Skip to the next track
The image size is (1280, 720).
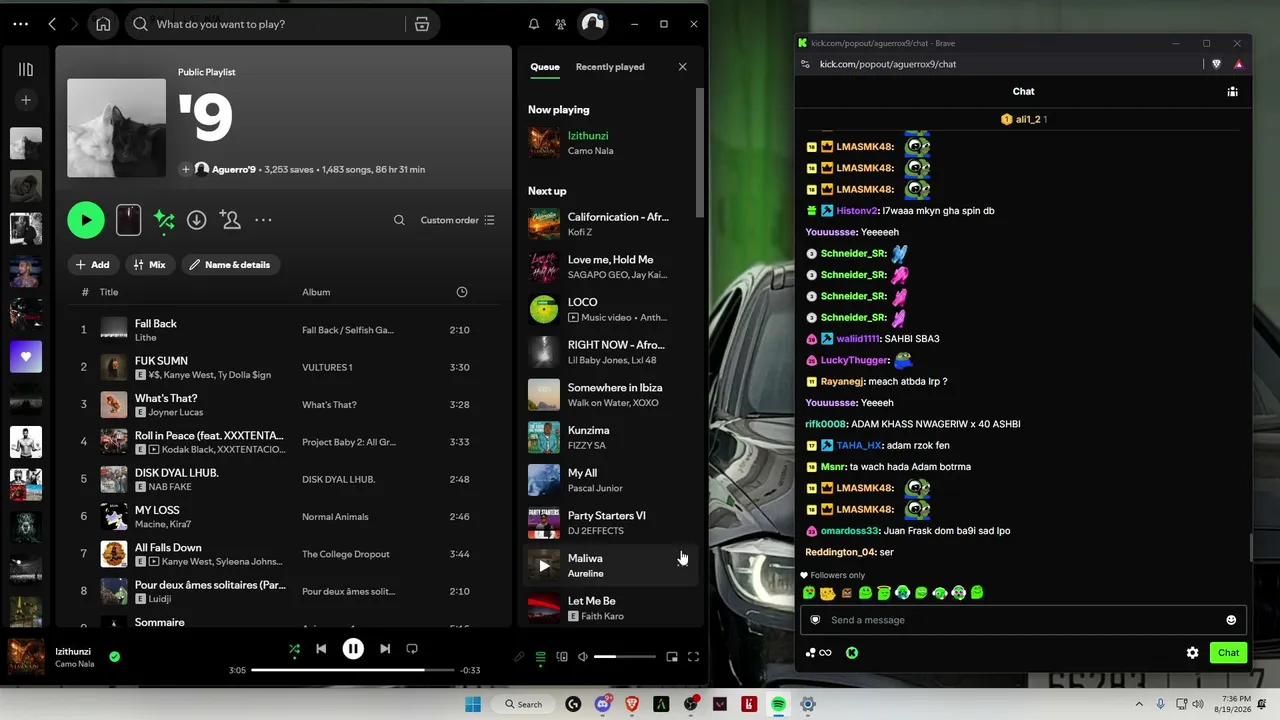pyautogui.click(x=385, y=649)
